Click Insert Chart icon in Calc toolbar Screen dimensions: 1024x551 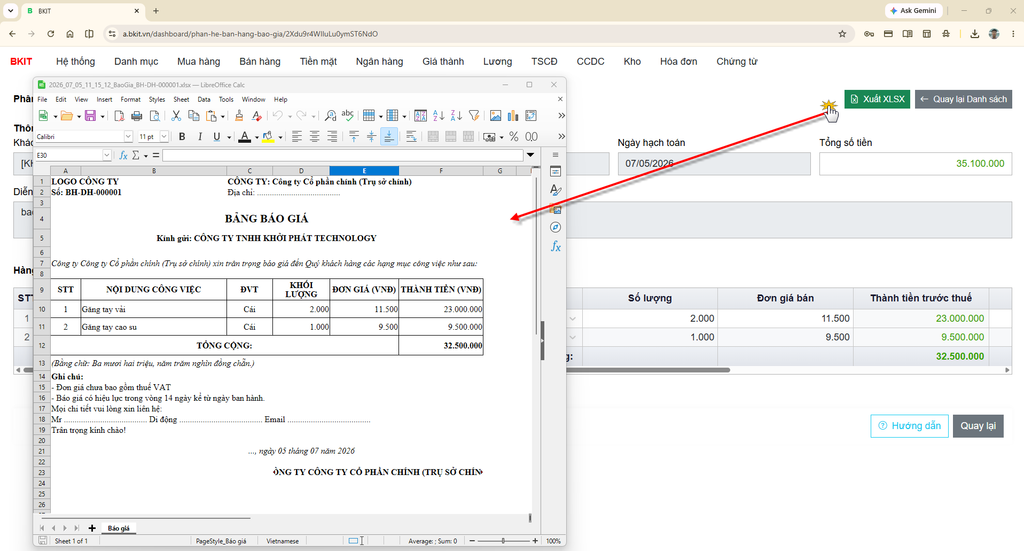pos(513,116)
